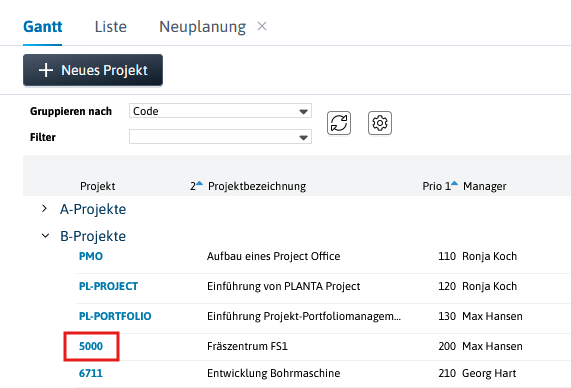Image resolution: width=571 pixels, height=388 pixels.
Task: Click the refresh icon button
Action: point(339,123)
